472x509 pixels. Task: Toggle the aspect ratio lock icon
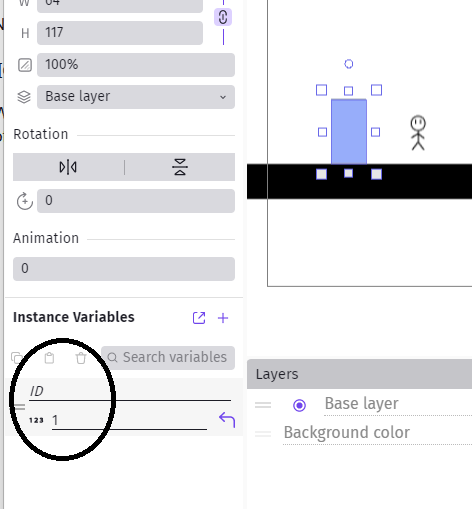(x=223, y=17)
